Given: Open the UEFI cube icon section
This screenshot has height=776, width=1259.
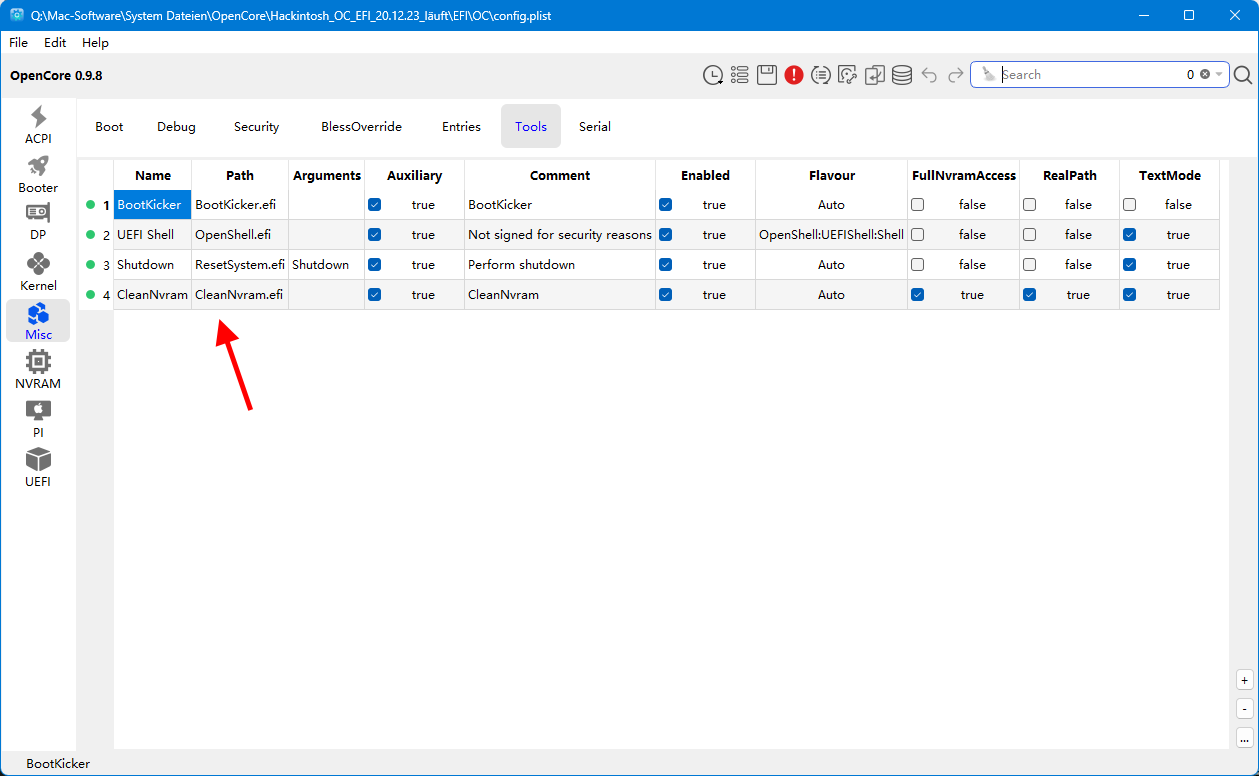Looking at the screenshot, I should point(38,467).
